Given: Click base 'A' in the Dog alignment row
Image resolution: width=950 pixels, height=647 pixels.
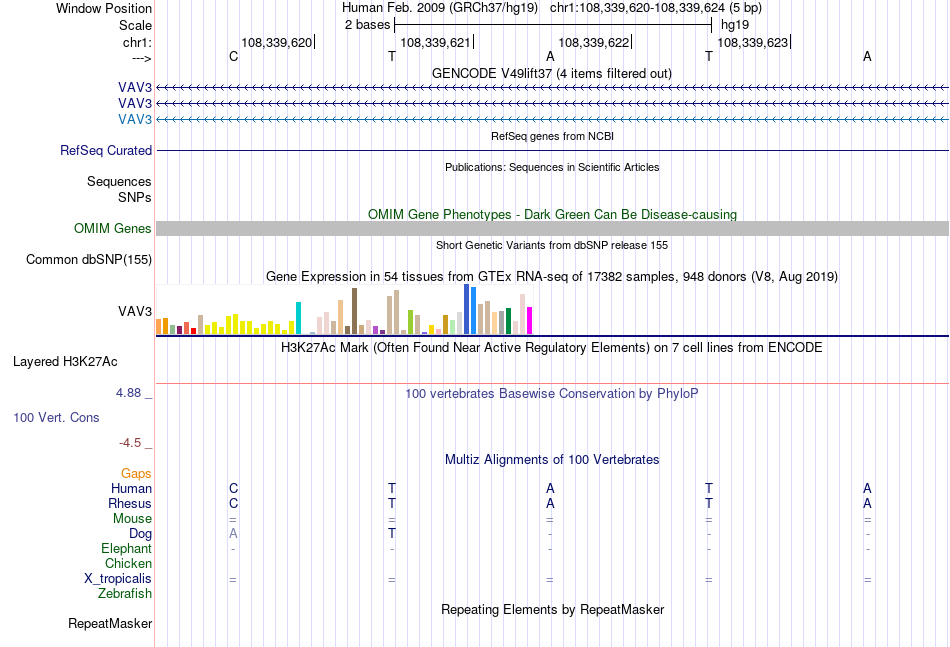Looking at the screenshot, I should point(233,534).
